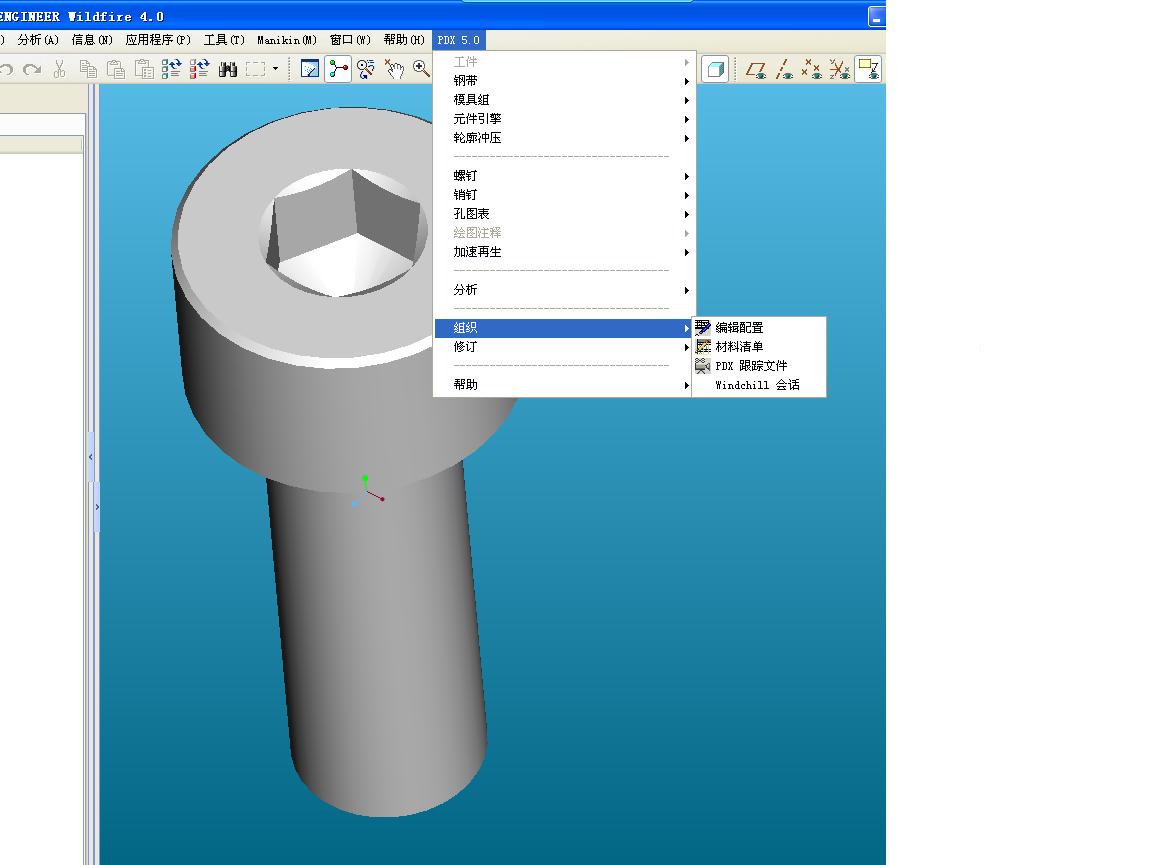This screenshot has width=1150, height=865.
Task: Expand the 孔图表 submenu
Action: coord(563,214)
